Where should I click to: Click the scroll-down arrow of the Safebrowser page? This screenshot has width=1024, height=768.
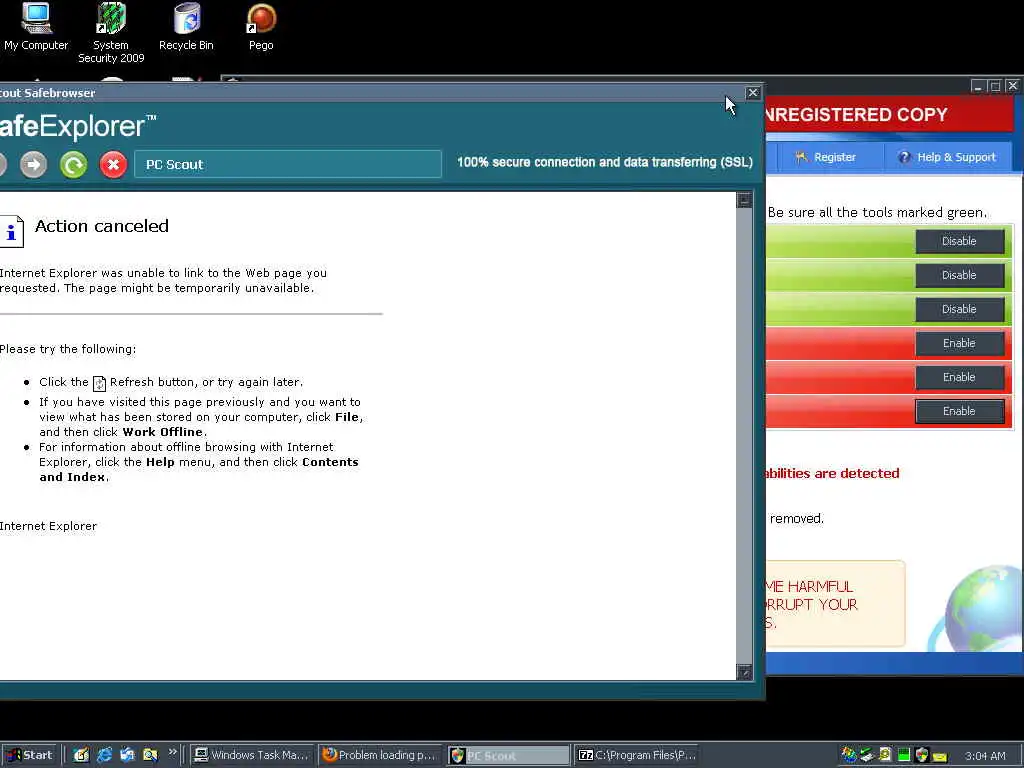(744, 672)
